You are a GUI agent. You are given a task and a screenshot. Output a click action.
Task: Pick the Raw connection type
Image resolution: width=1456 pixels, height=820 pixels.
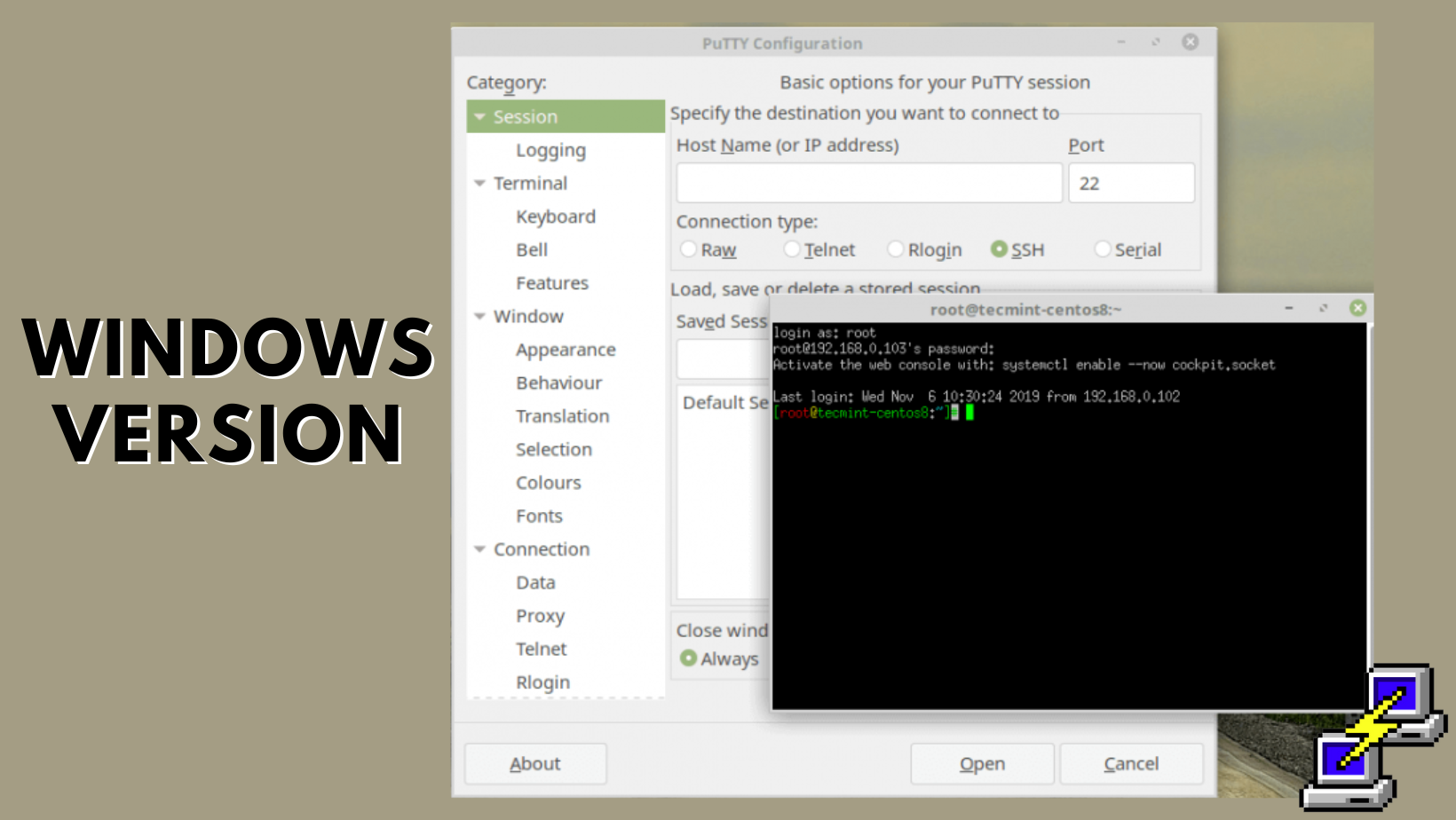tap(688, 249)
